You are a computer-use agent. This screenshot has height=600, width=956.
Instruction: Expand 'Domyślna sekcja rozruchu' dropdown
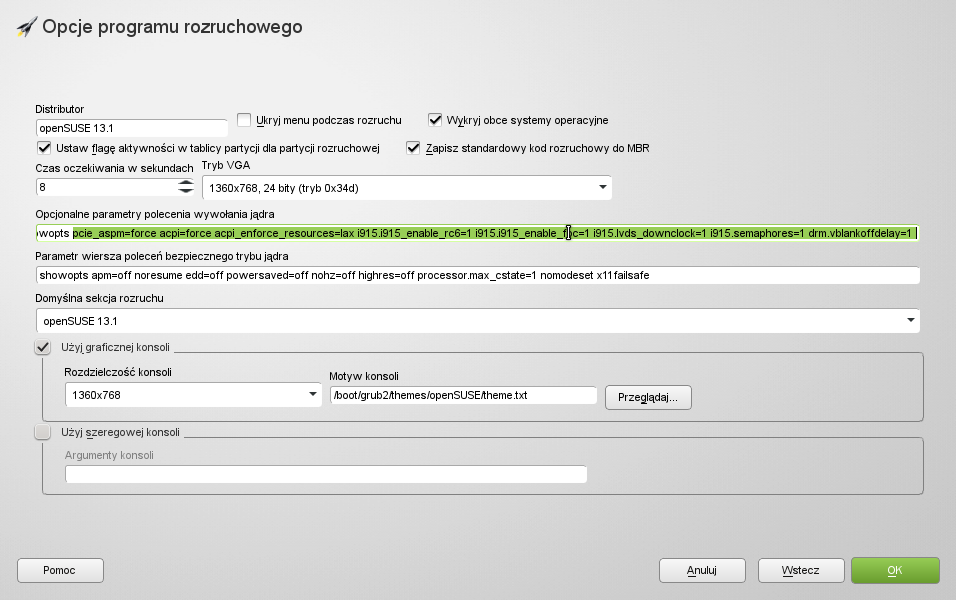(477, 321)
